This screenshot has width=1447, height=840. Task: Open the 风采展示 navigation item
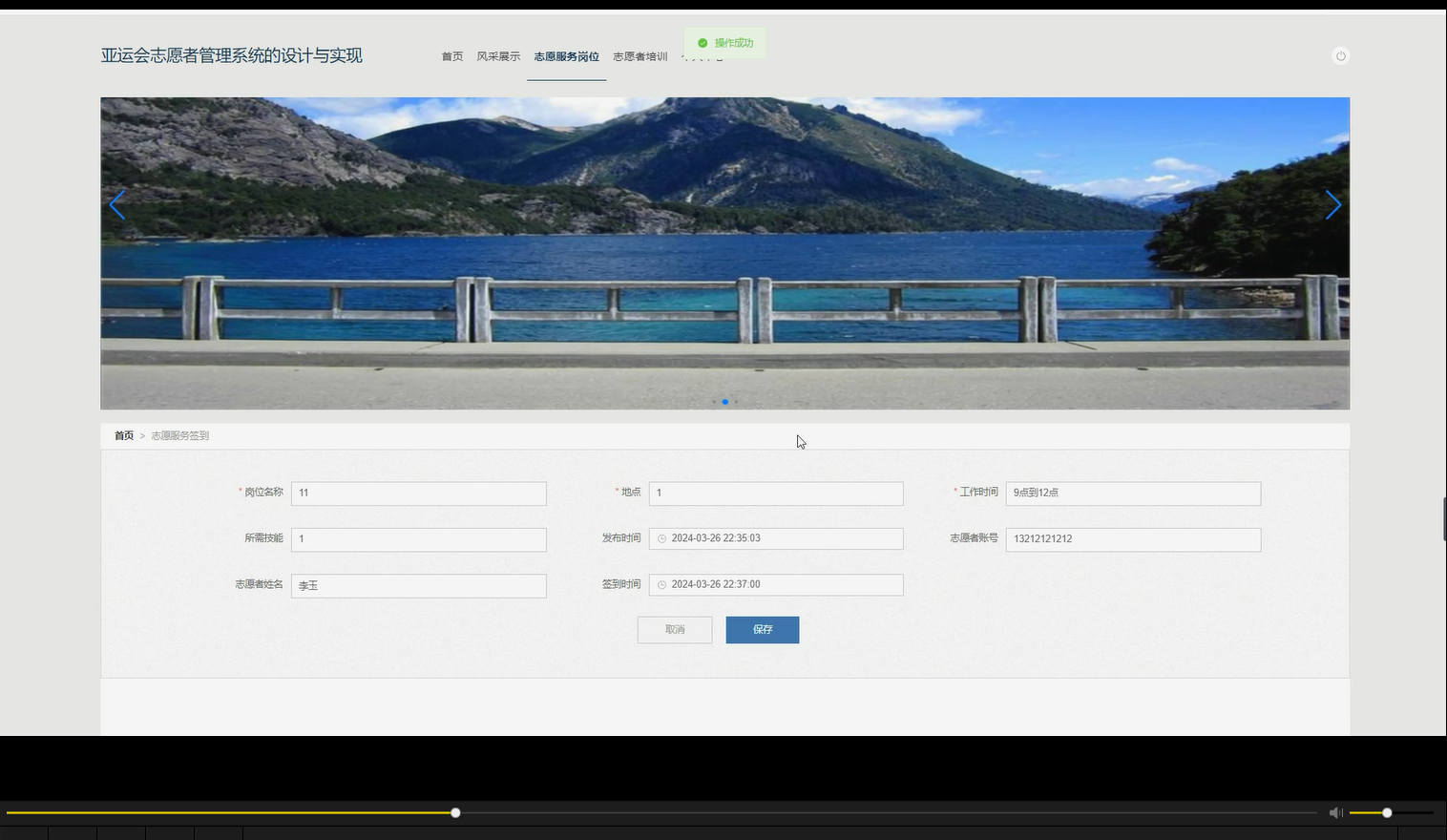pos(498,56)
